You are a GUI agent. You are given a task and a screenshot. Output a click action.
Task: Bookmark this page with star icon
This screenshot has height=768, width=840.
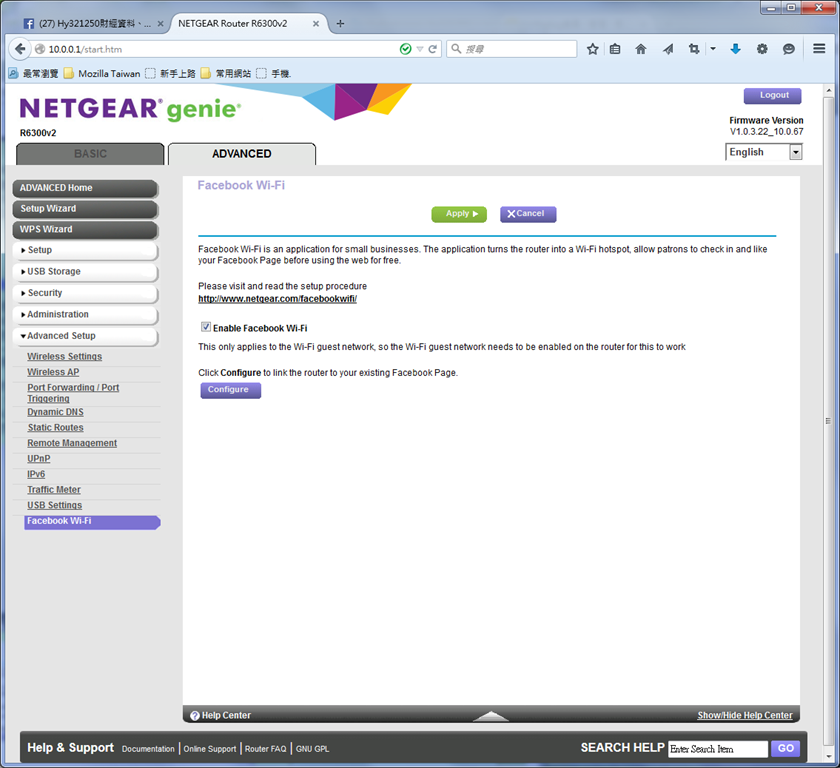[592, 49]
